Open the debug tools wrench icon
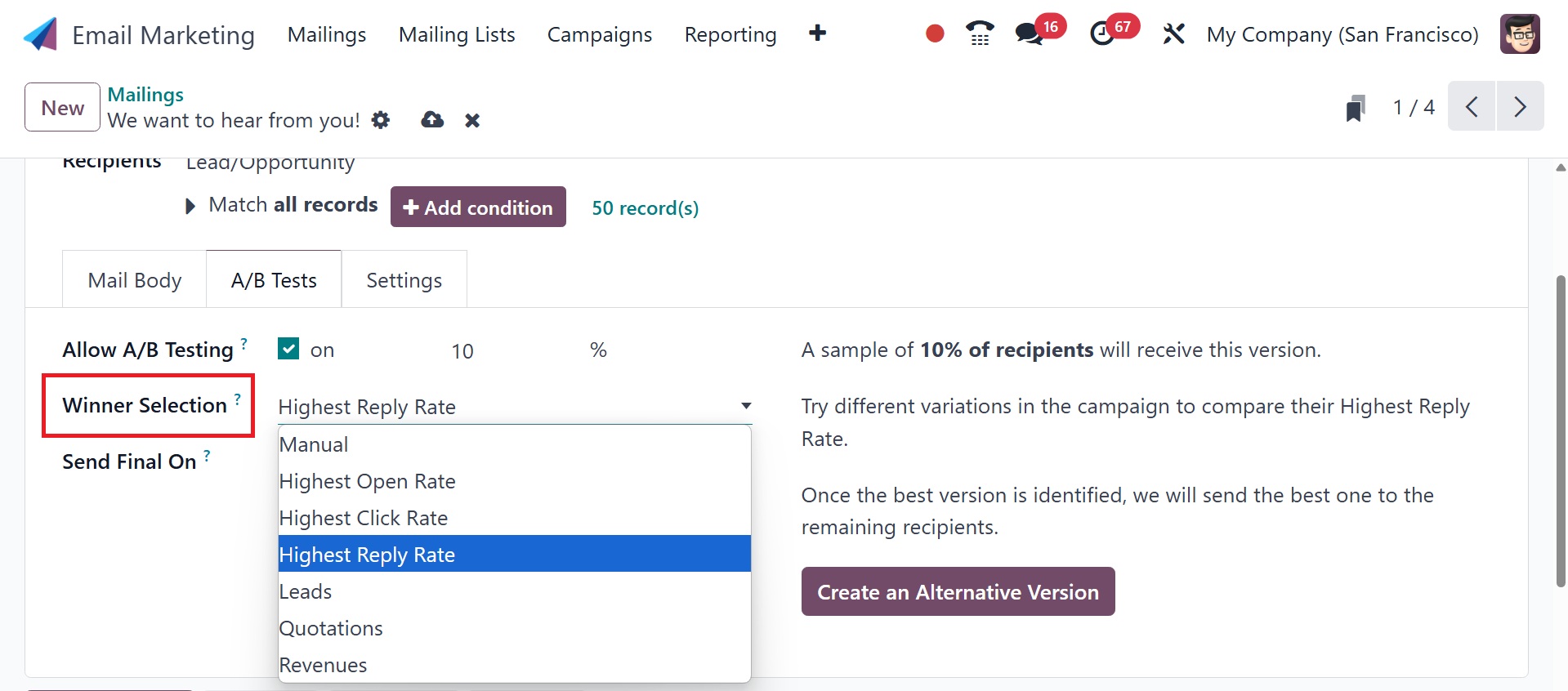 (1173, 33)
